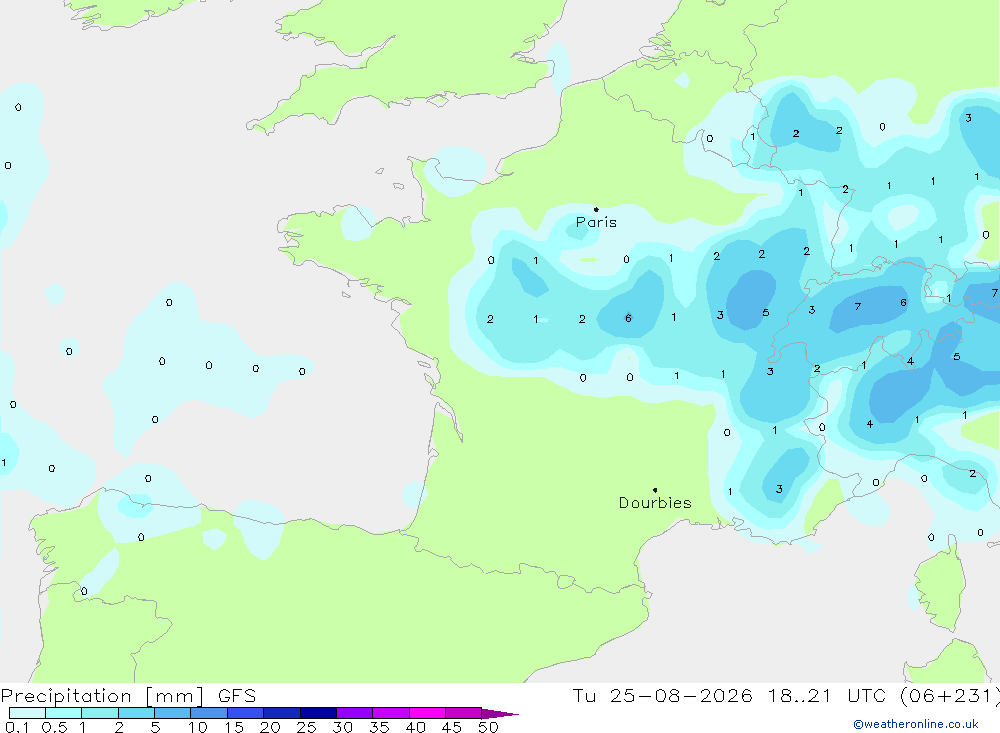Screen dimensions: 1000x733
Task: Pick the 0.5–1 mm legend swatch
Action: tap(64, 713)
